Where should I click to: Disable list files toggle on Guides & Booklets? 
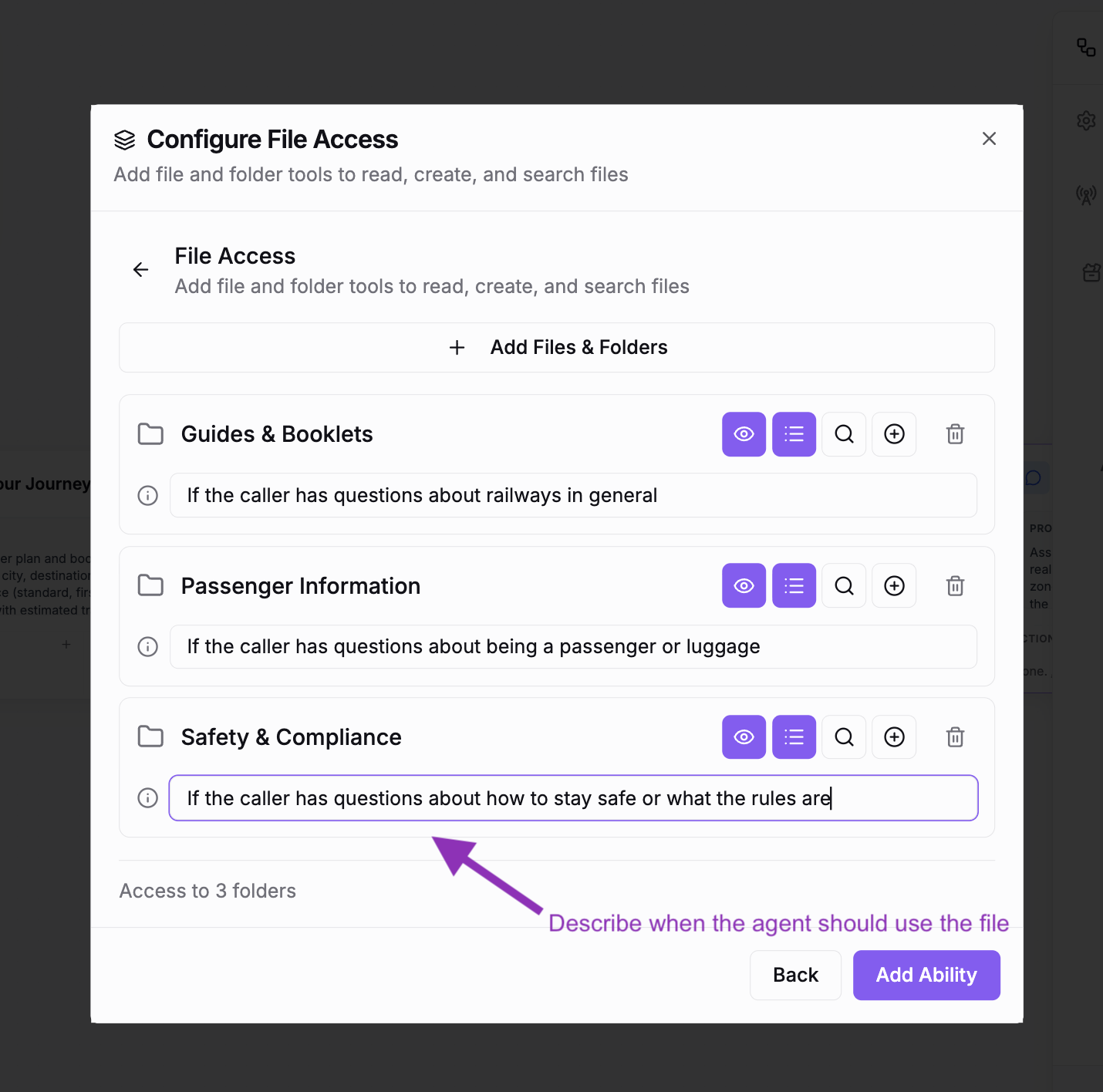click(x=794, y=434)
